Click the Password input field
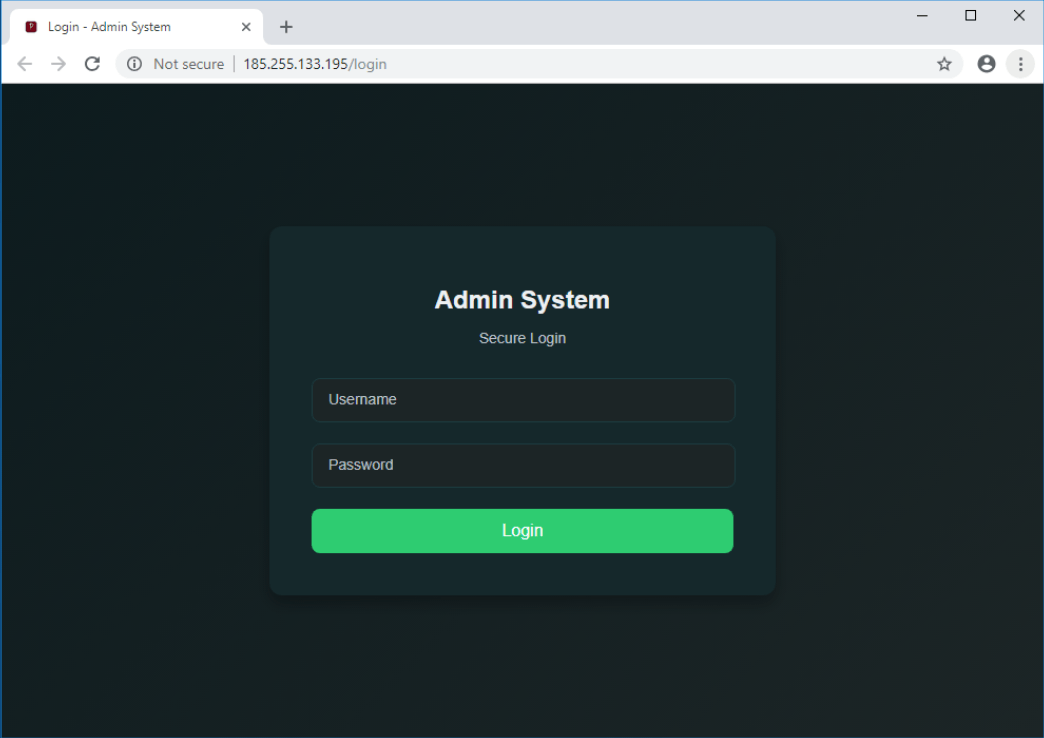Viewport: 1044px width, 738px height. [523, 465]
